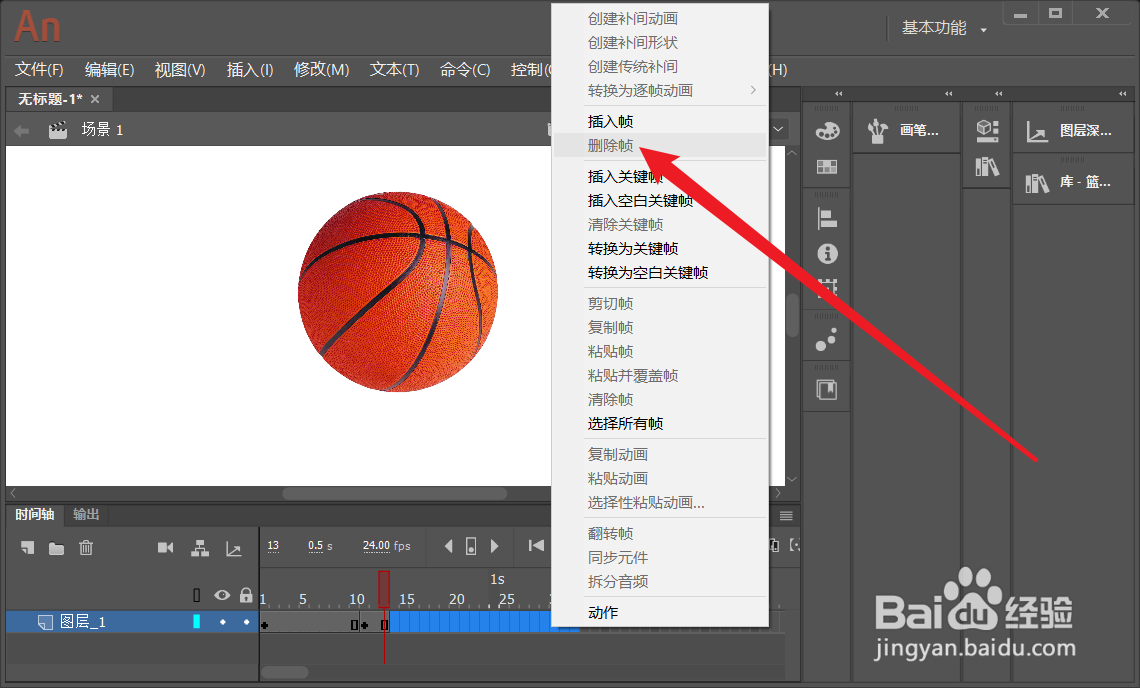Click the scene clapperboard icon
Viewport: 1140px width, 688px height.
pos(57,130)
